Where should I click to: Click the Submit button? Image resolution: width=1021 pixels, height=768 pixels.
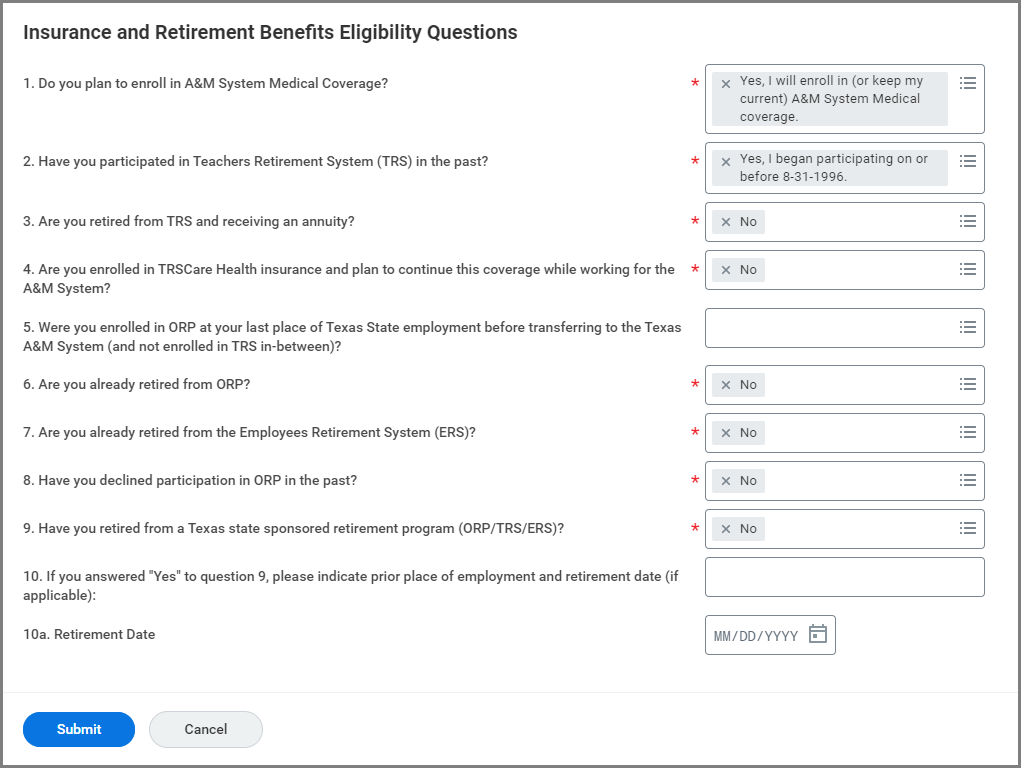(x=79, y=729)
